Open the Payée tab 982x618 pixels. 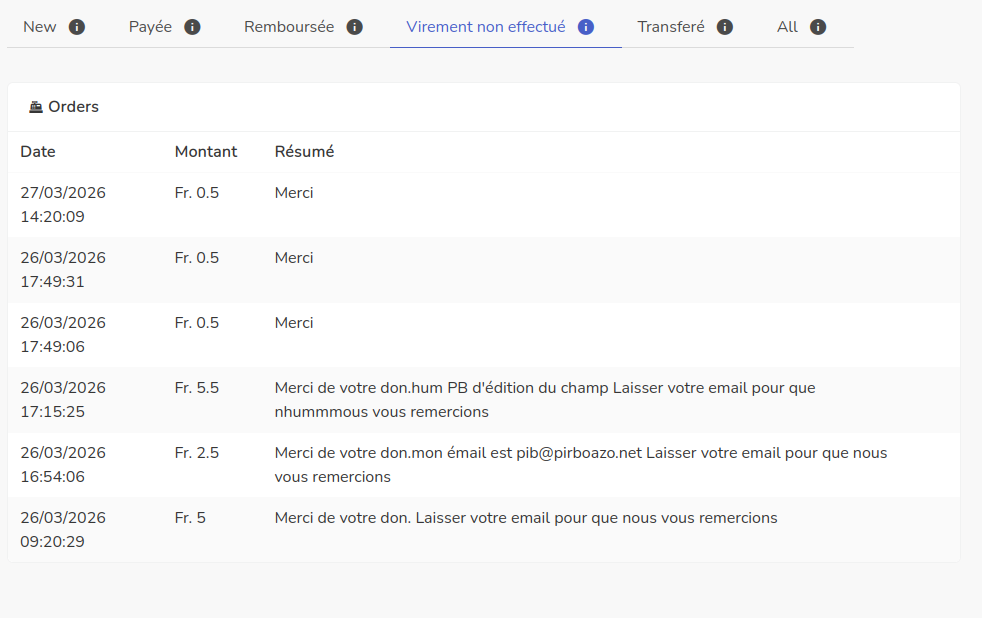(150, 27)
